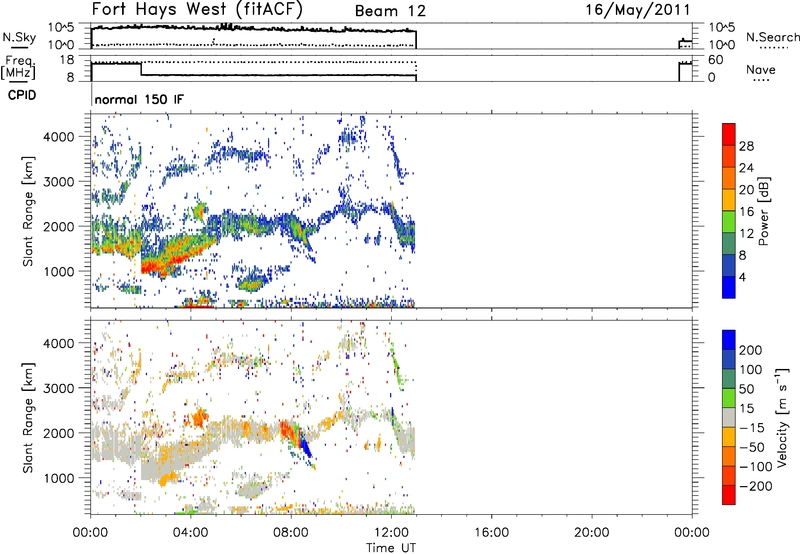Click the Velocity [m s-1] color bar label
The height and width of the screenshot is (554, 800).
pyautogui.click(x=782, y=417)
